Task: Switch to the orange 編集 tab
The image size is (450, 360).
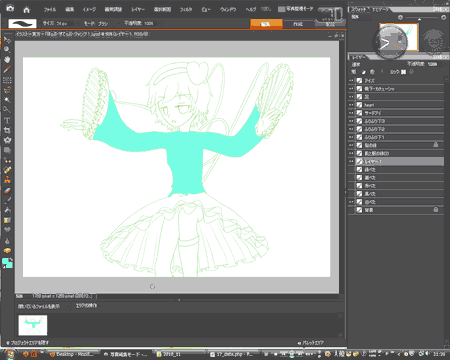Action: (266, 24)
